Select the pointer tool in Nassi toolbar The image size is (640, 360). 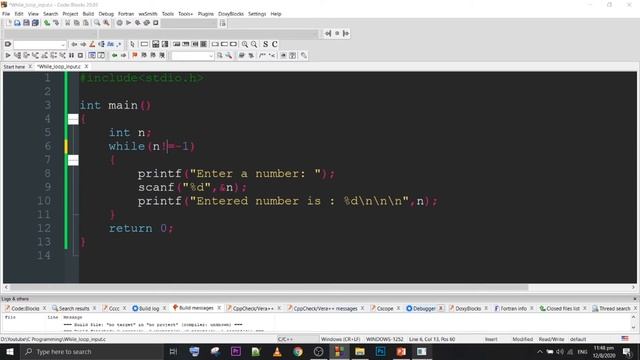pos(132,44)
